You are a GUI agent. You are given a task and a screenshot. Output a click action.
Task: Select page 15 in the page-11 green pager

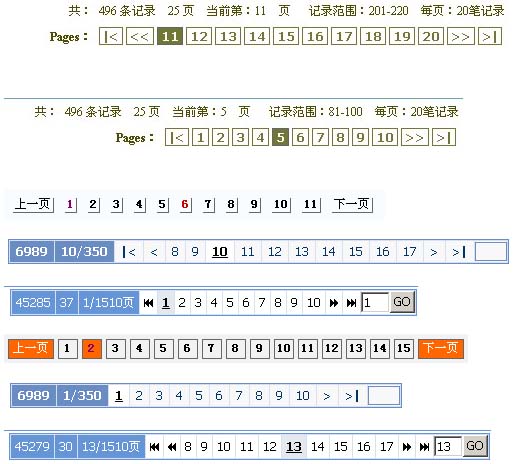click(286, 36)
